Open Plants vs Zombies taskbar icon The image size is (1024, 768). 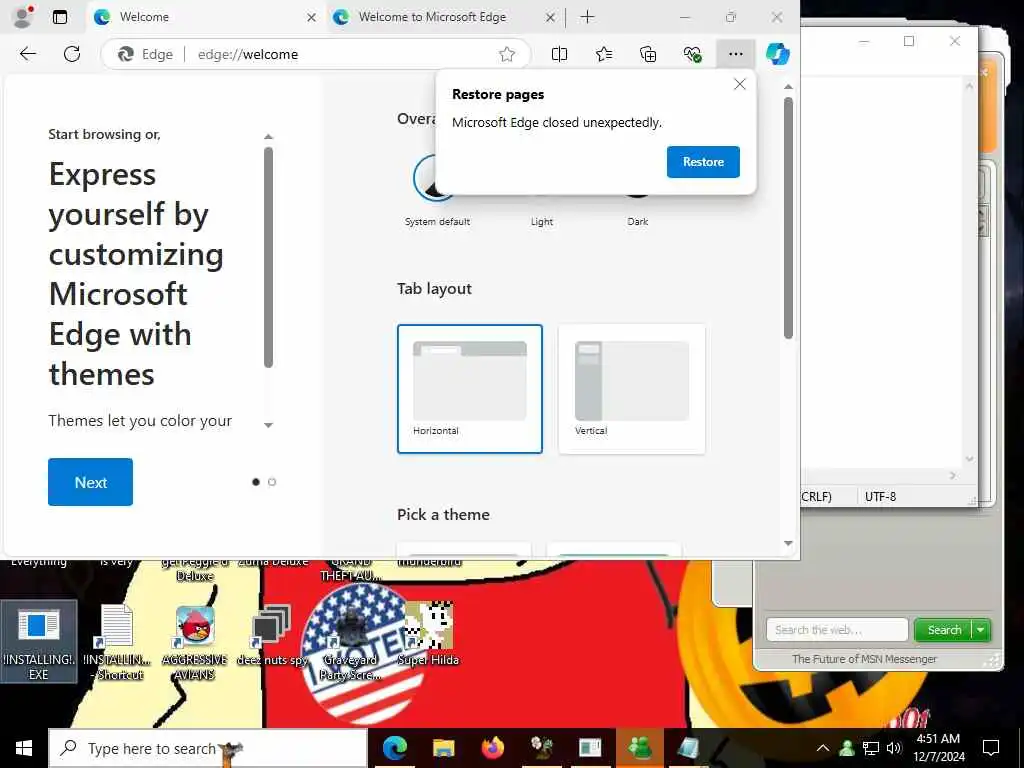(x=541, y=748)
